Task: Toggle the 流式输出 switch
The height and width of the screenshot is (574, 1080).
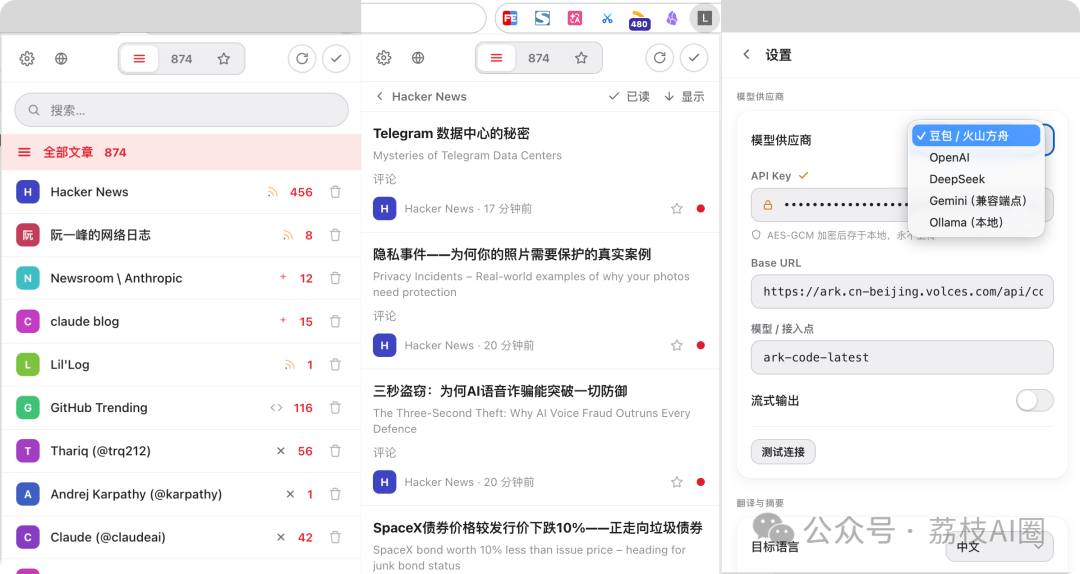Action: pyautogui.click(x=1035, y=400)
